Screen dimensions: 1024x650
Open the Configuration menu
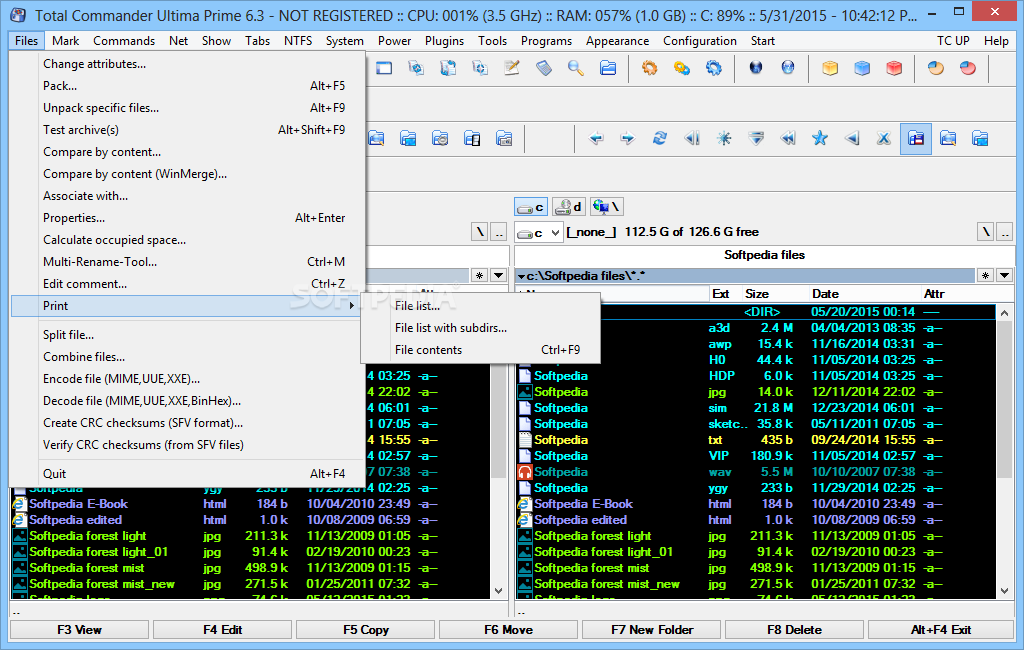click(699, 41)
